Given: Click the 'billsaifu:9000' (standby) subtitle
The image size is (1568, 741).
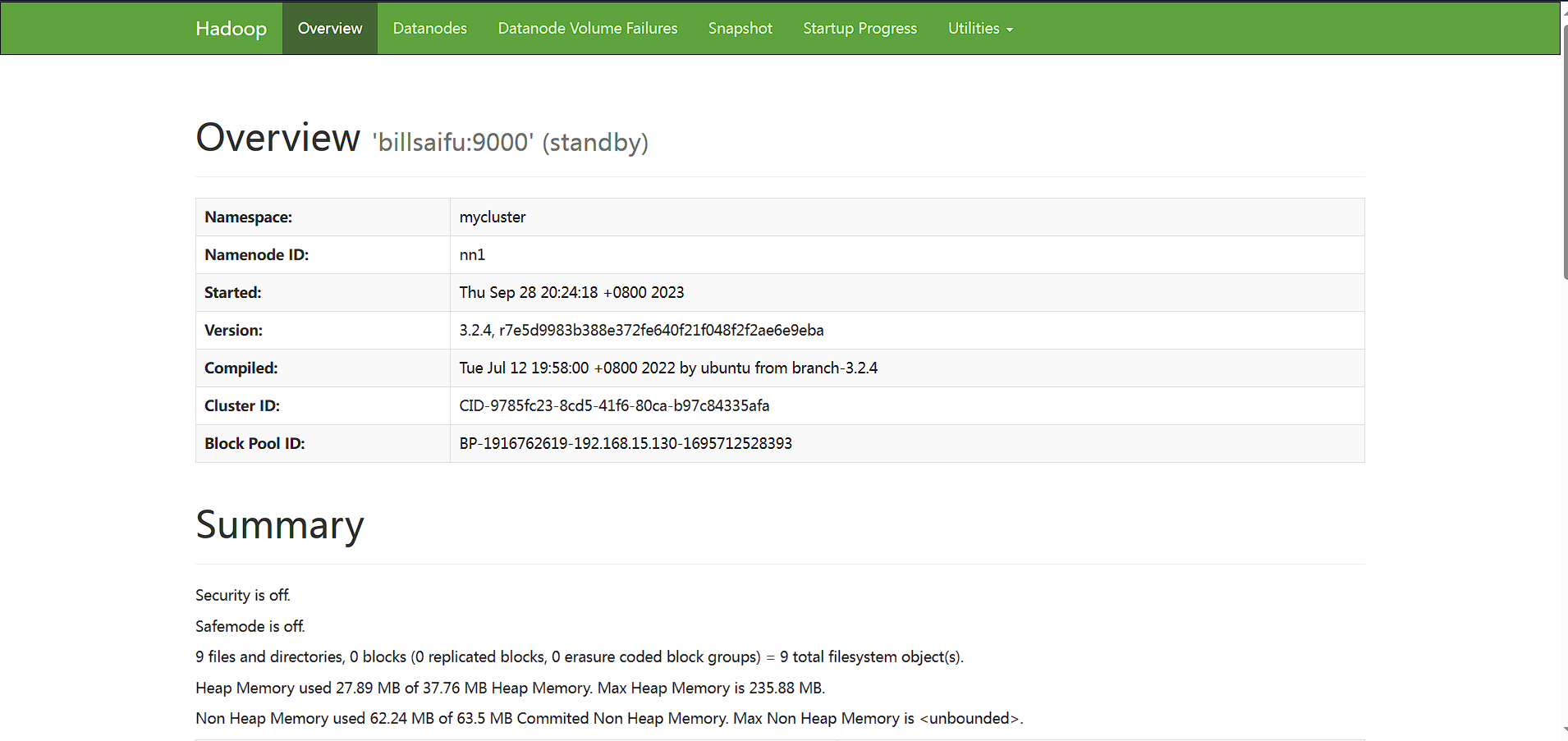Looking at the screenshot, I should click(511, 143).
